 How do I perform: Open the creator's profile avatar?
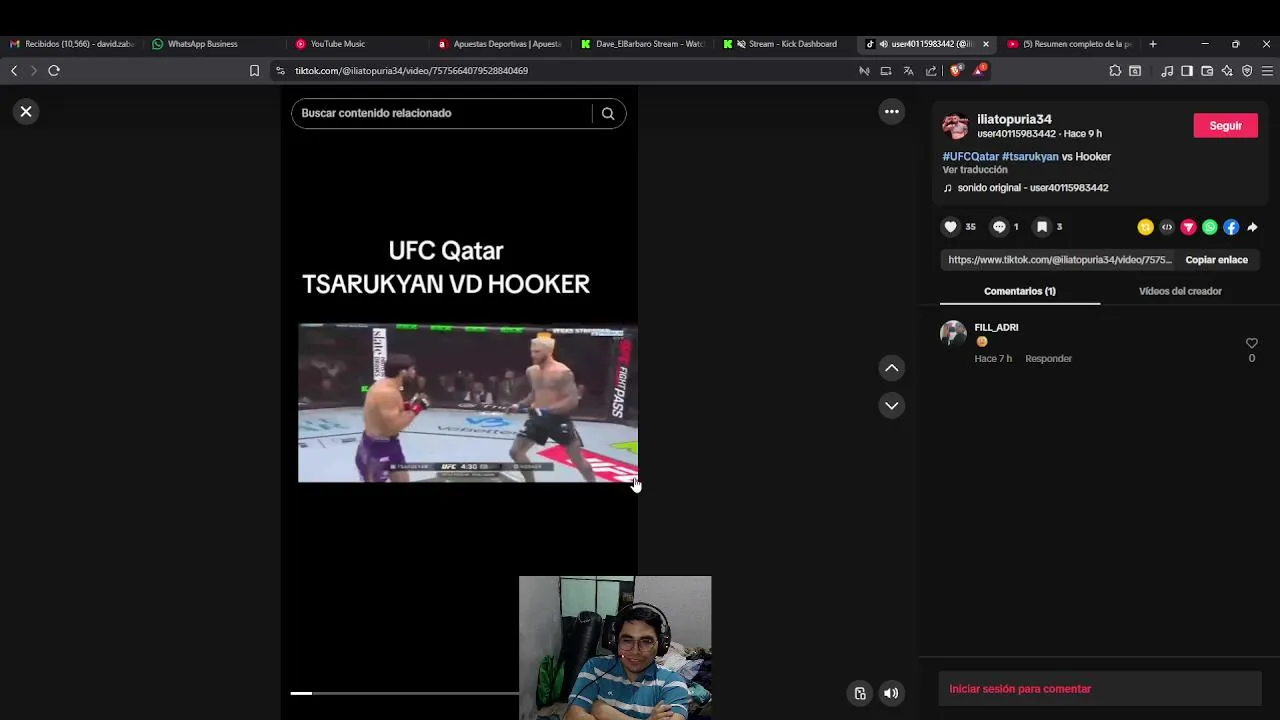click(956, 126)
